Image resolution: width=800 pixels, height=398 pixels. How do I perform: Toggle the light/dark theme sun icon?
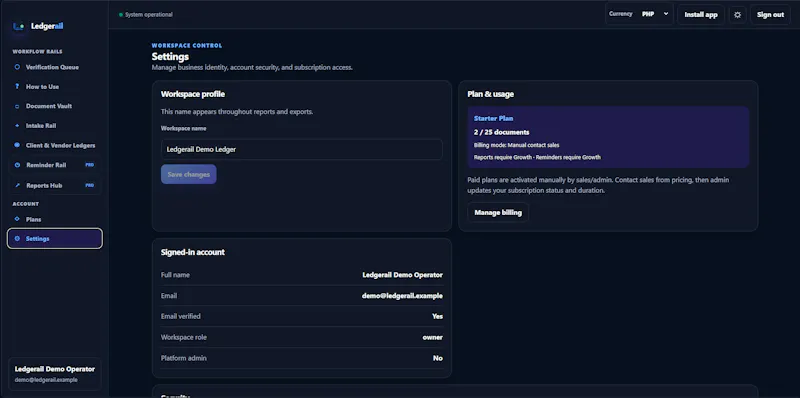[x=737, y=15]
